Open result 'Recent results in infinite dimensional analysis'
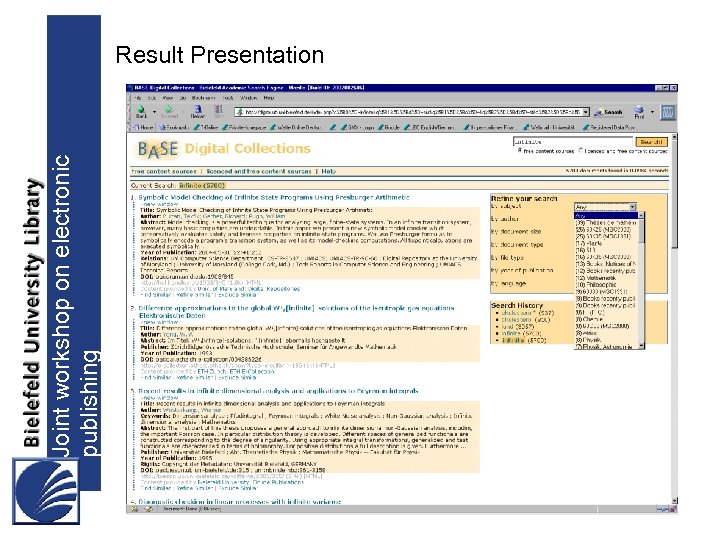 [278, 391]
